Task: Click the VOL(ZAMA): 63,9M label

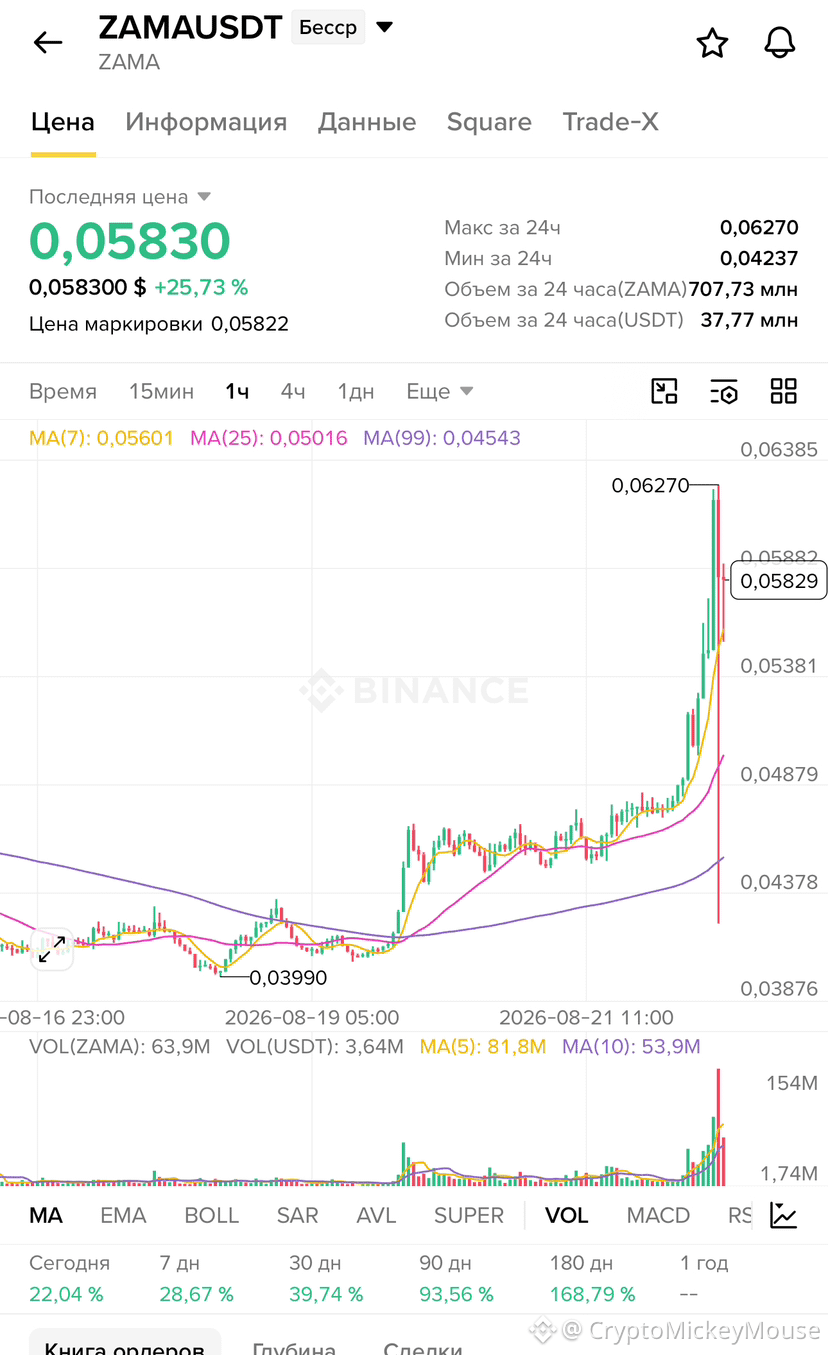Action: [x=119, y=1047]
